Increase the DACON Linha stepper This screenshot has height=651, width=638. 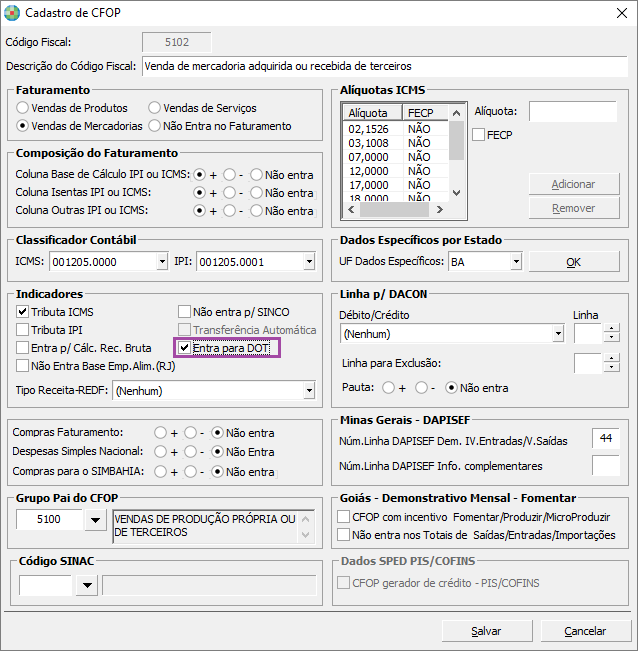611,328
